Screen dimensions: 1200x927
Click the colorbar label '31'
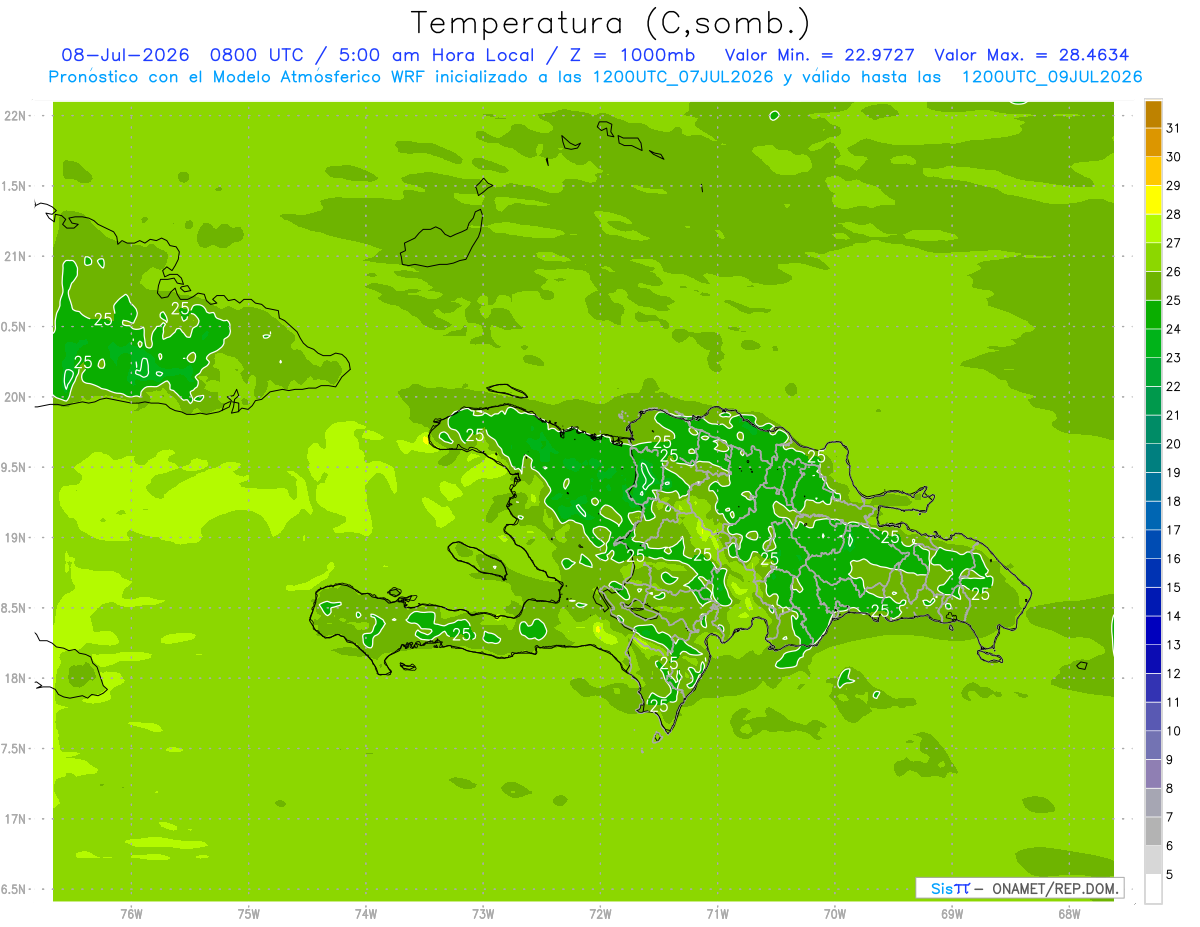(1174, 128)
